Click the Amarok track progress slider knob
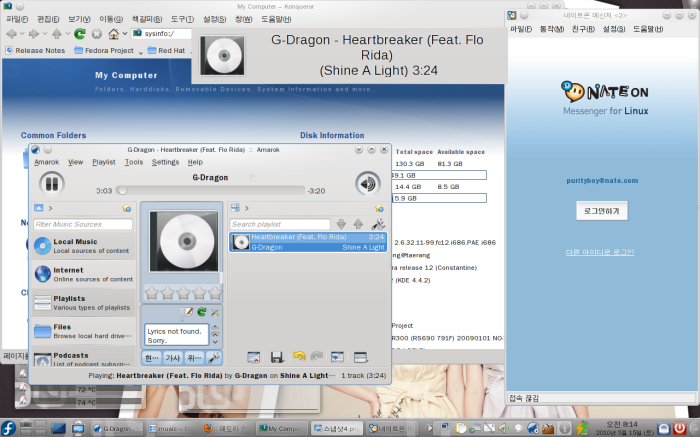 (122, 191)
